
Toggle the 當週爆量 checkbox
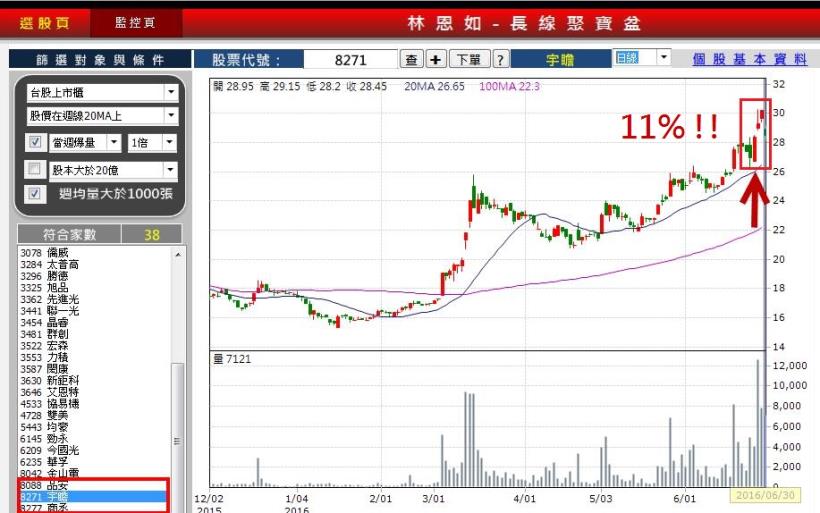35,142
